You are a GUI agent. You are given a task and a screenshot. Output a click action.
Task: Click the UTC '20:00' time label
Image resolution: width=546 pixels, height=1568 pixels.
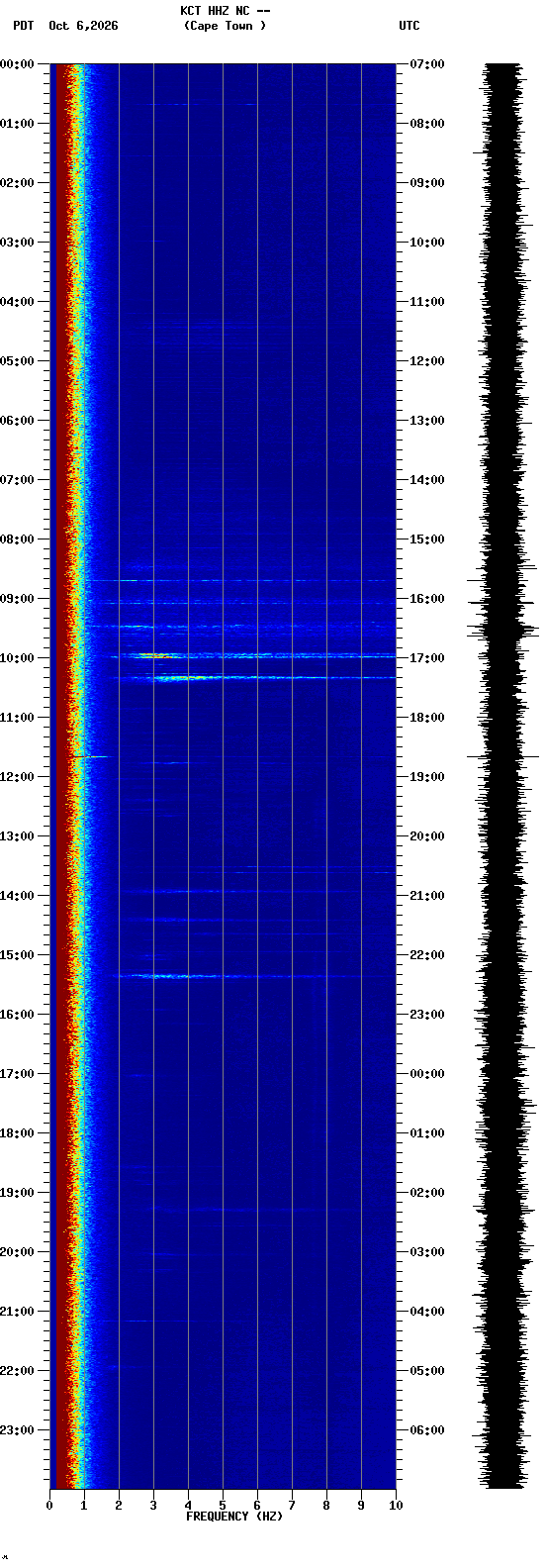(x=427, y=836)
